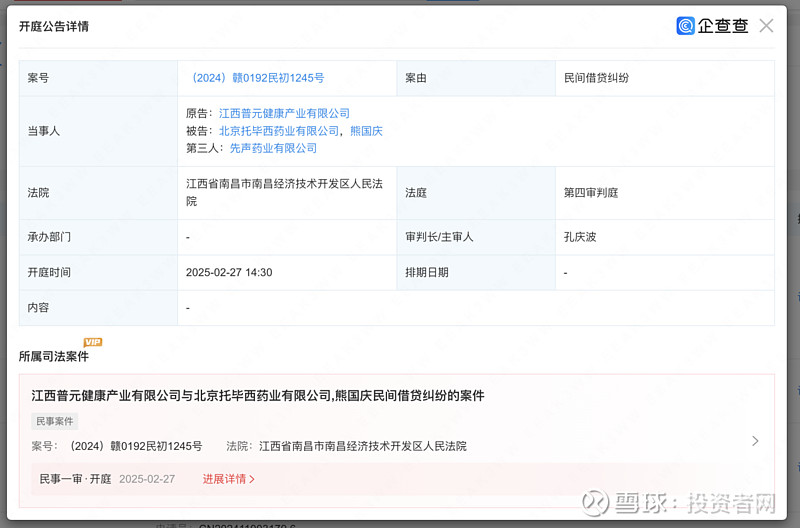Select 民事一审·开庭 status text
The width and height of the screenshot is (800, 528).
[x=75, y=479]
